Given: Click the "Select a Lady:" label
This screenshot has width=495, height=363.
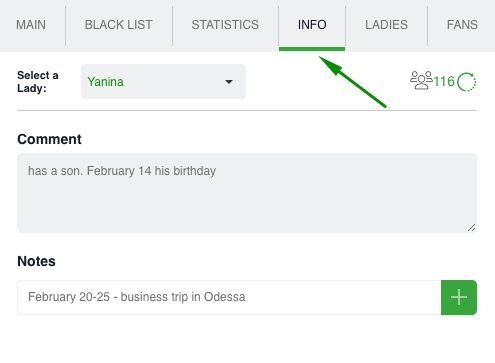Looking at the screenshot, I should coord(38,82).
